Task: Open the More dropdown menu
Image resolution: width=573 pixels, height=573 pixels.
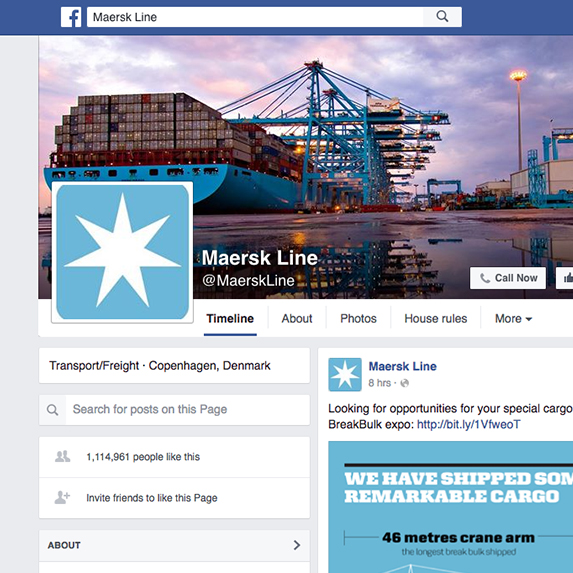Action: (513, 319)
